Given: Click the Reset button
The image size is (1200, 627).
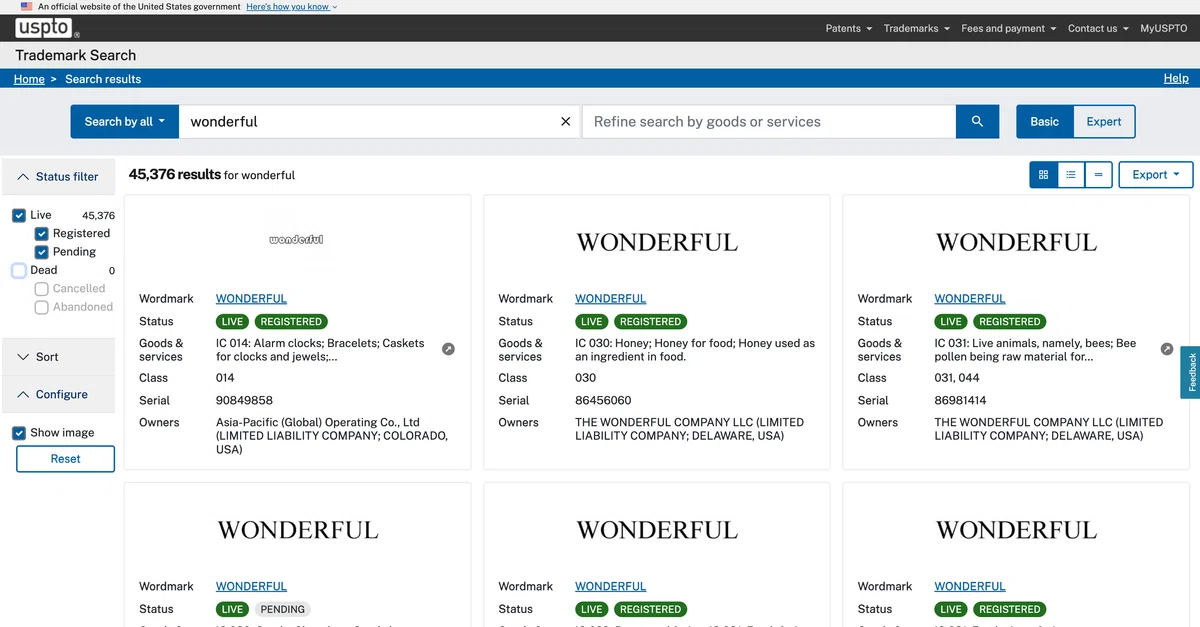Looking at the screenshot, I should pos(65,459).
